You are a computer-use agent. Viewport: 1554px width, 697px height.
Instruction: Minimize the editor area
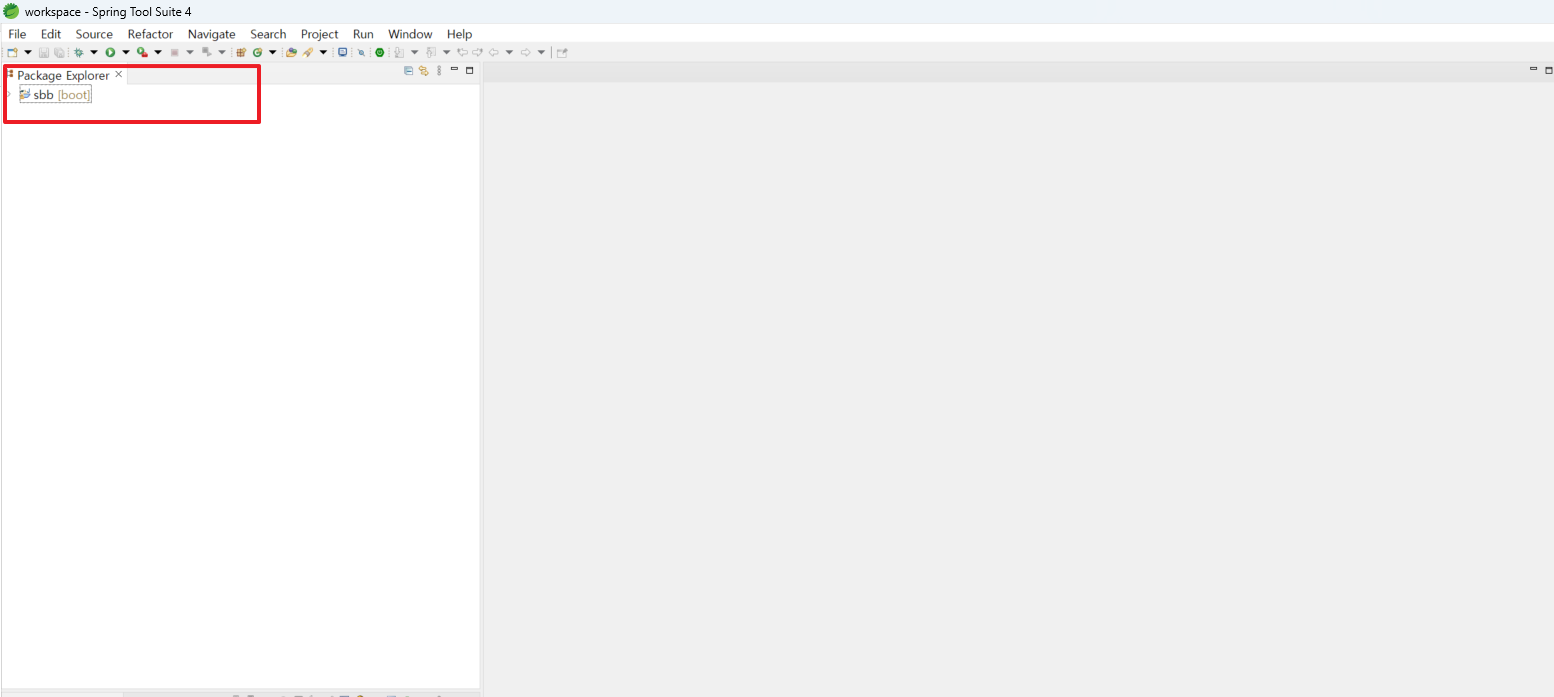(1533, 69)
